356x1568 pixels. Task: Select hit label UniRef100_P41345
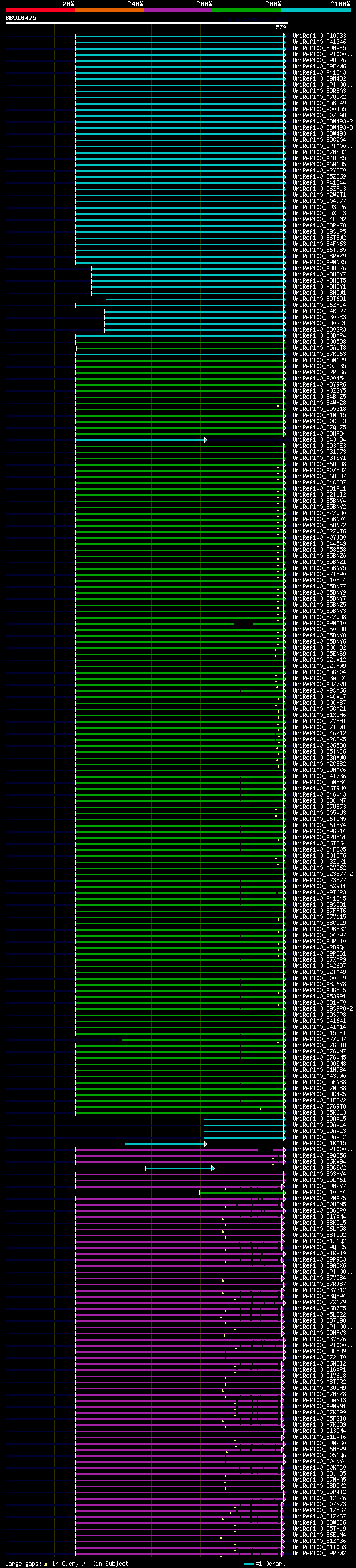pyautogui.click(x=319, y=898)
